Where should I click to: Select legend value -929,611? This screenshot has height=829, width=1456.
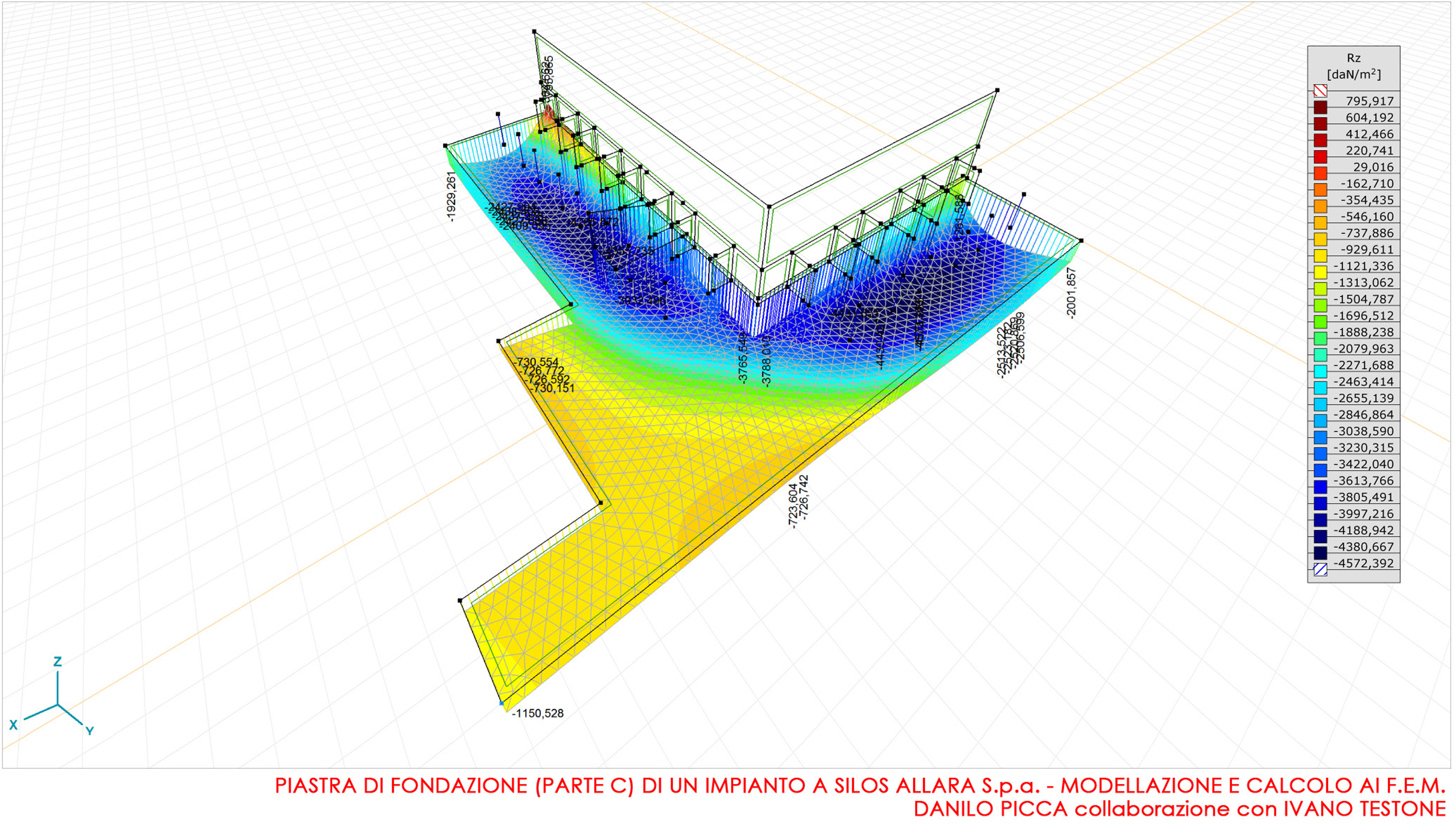tap(1367, 249)
